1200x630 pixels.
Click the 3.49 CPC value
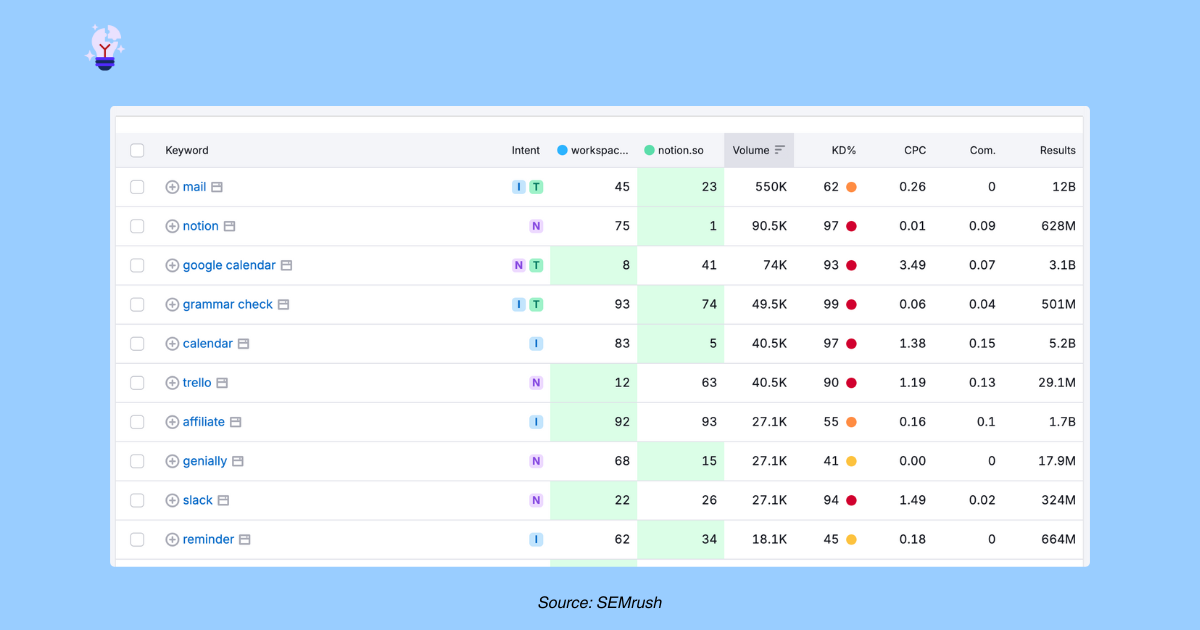point(912,265)
